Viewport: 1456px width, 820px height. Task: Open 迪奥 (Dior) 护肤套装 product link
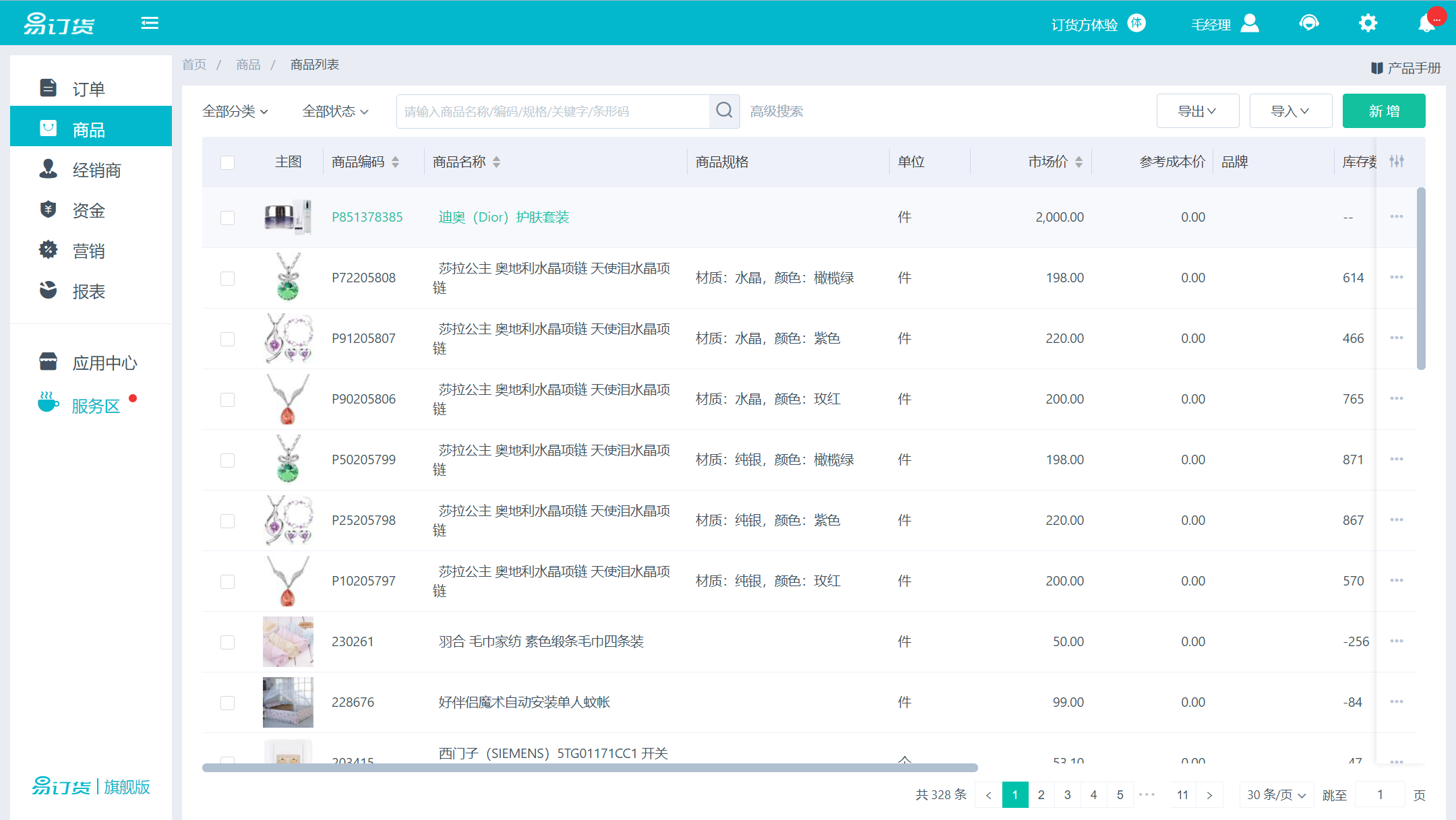[504, 217]
